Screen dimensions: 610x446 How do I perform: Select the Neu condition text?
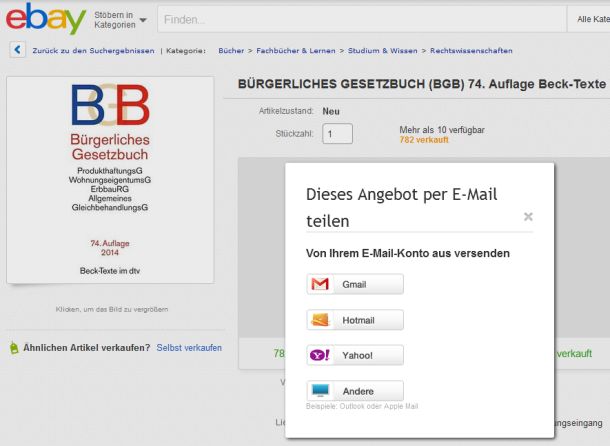pos(331,111)
